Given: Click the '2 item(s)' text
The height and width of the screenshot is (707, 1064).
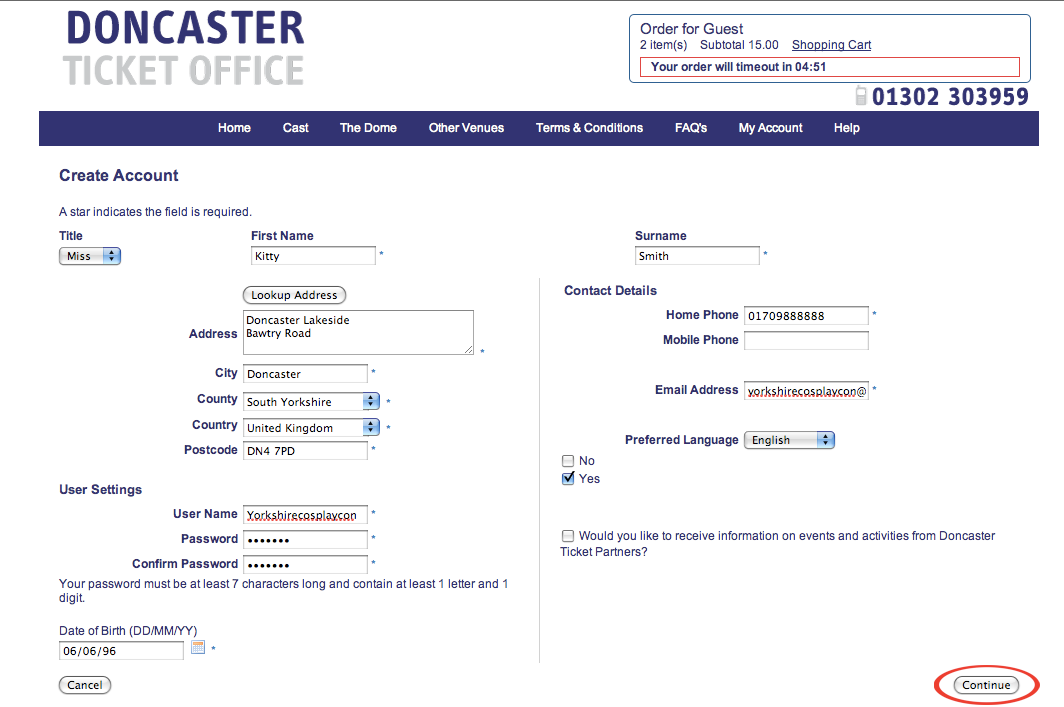Looking at the screenshot, I should (664, 45).
